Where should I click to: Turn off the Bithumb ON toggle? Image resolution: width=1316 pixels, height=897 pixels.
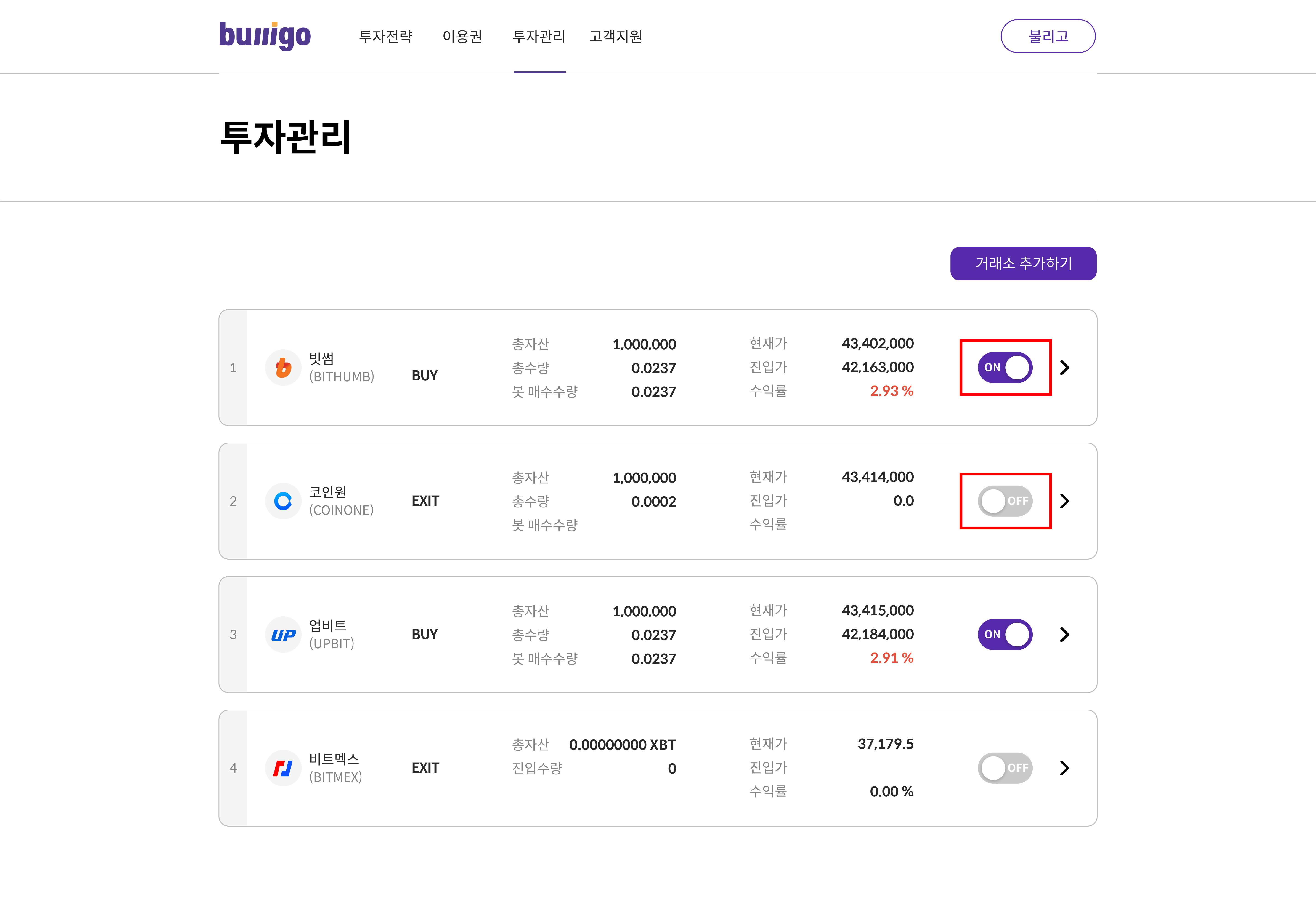[x=1005, y=368]
